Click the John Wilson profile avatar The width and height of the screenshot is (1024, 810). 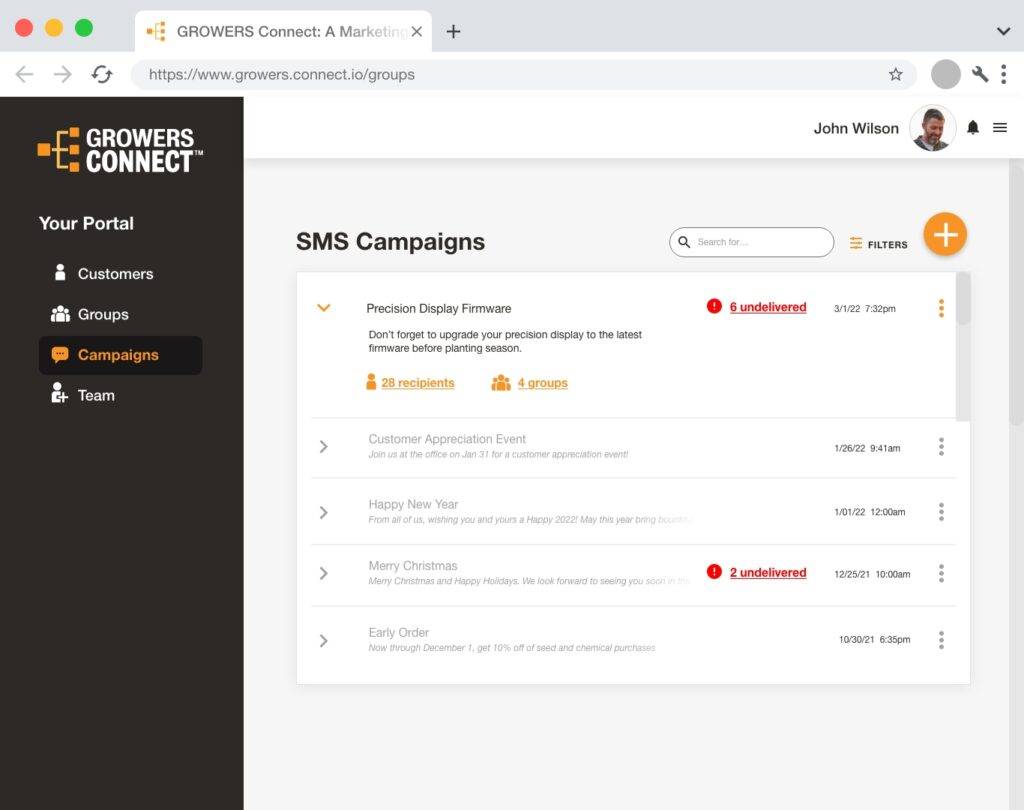click(x=932, y=128)
